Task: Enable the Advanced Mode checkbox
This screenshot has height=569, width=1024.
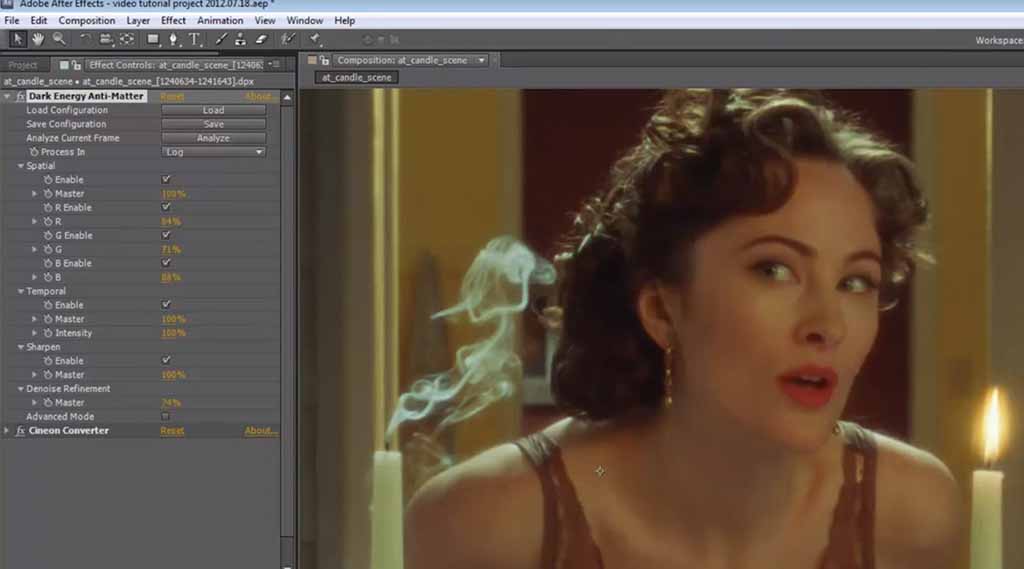Action: tap(166, 416)
